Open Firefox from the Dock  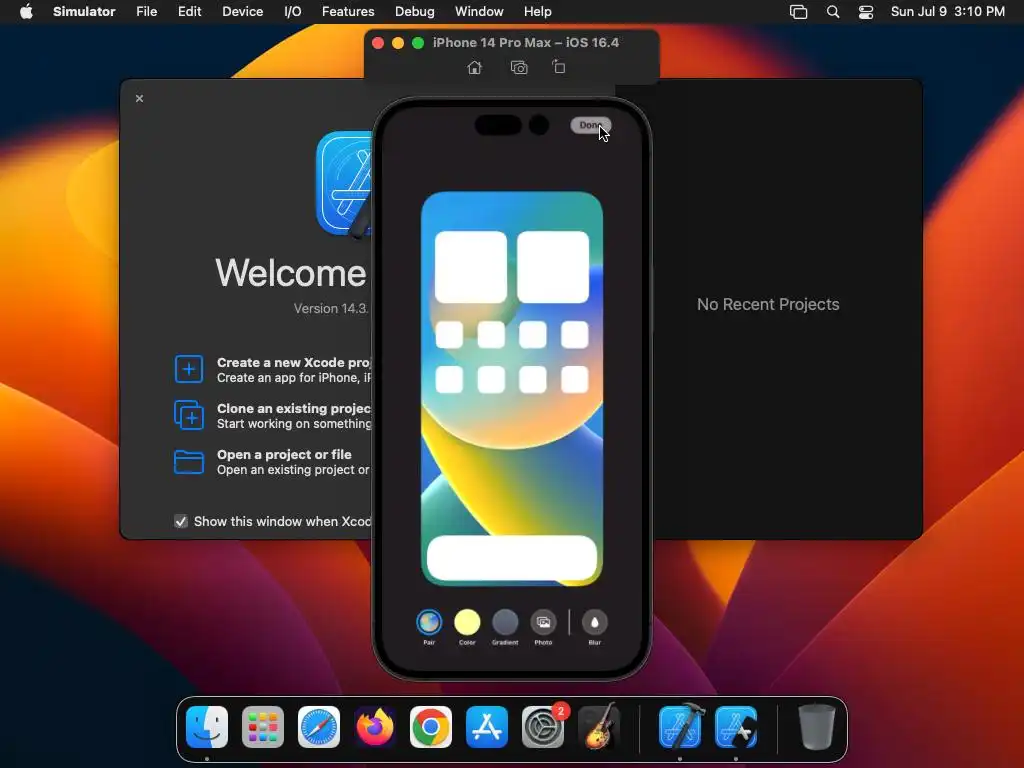click(x=375, y=727)
